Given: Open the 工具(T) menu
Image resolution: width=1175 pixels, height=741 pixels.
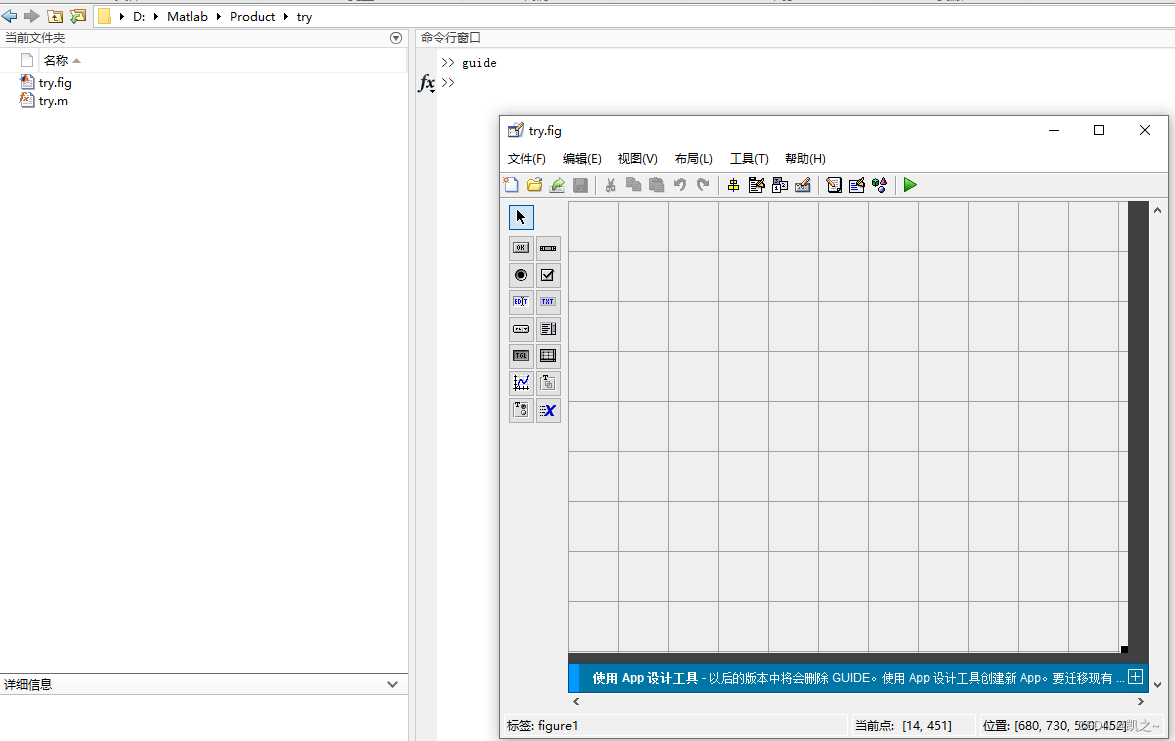Looking at the screenshot, I should point(749,159).
